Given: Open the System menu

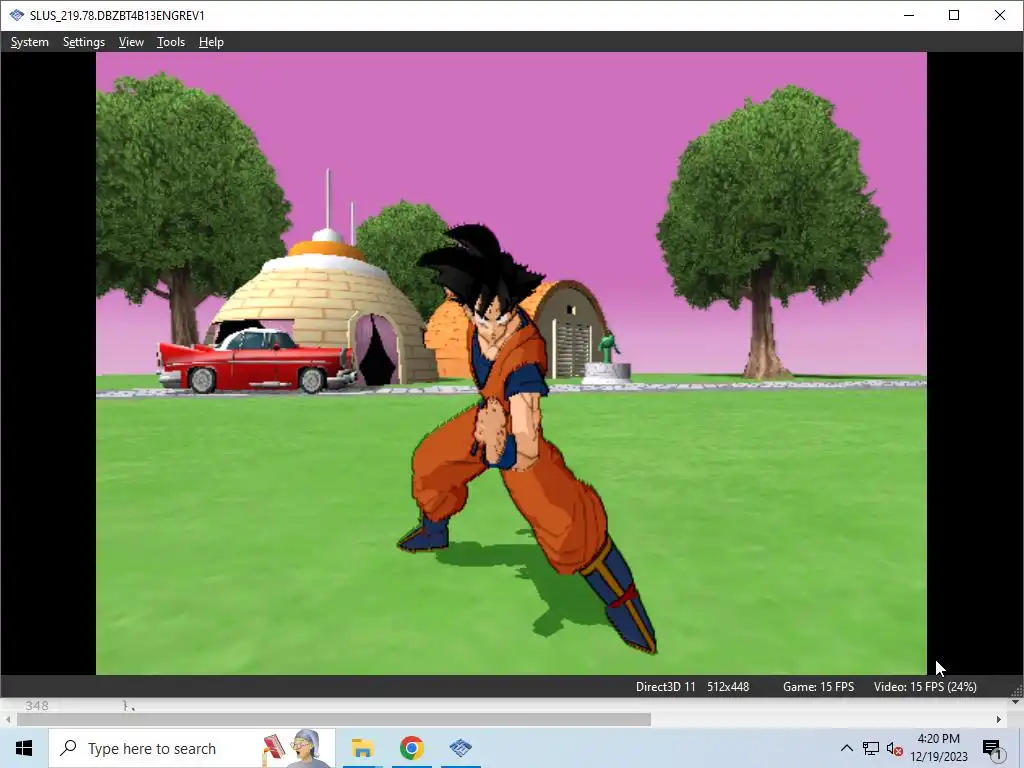Looking at the screenshot, I should [x=29, y=42].
